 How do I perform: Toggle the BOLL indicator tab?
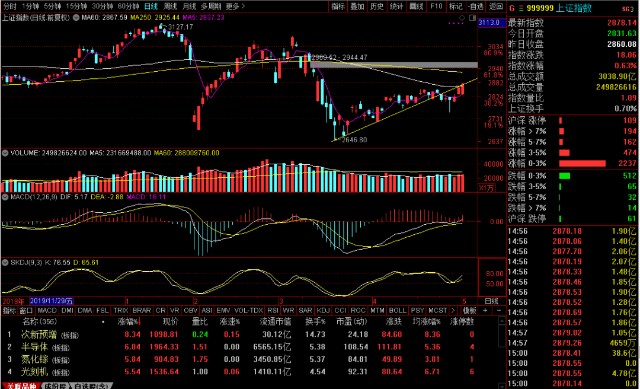(x=398, y=311)
